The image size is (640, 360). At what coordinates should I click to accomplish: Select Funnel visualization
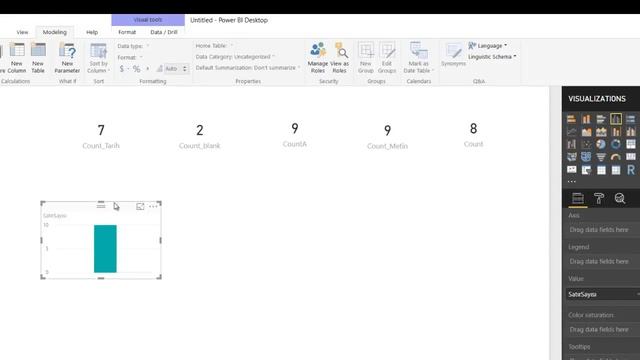point(601,157)
